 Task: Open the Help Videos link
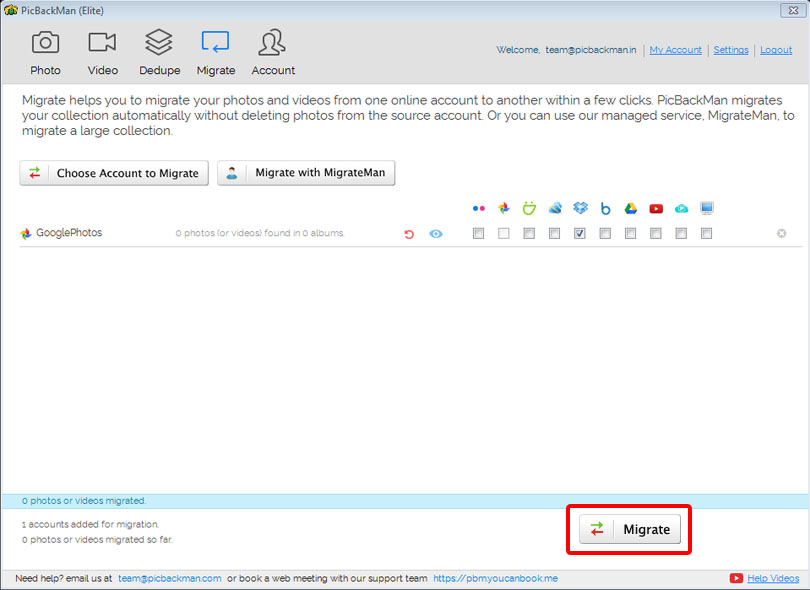point(773,578)
